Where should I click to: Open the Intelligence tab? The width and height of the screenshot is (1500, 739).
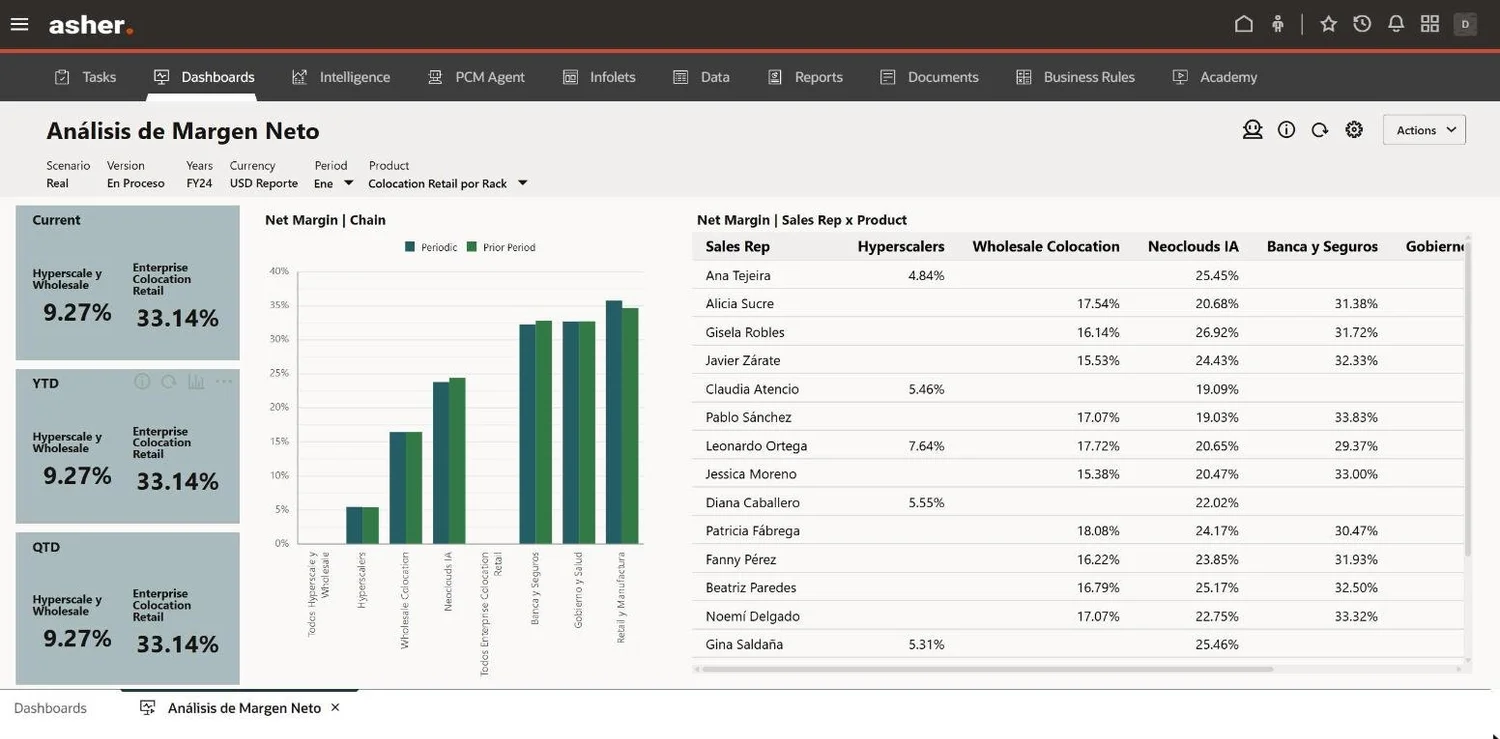[x=341, y=77]
